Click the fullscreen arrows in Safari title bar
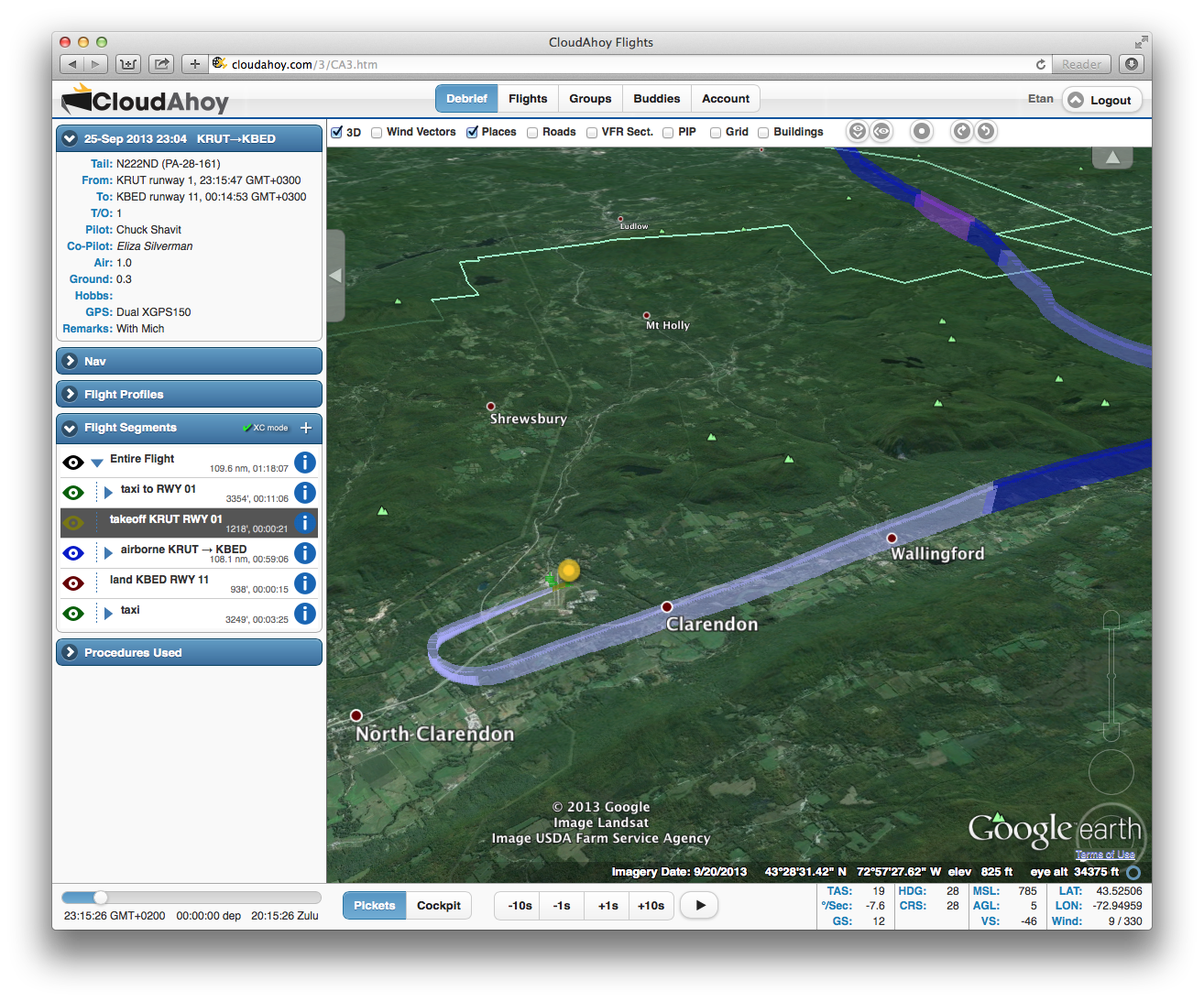 click(x=1141, y=42)
